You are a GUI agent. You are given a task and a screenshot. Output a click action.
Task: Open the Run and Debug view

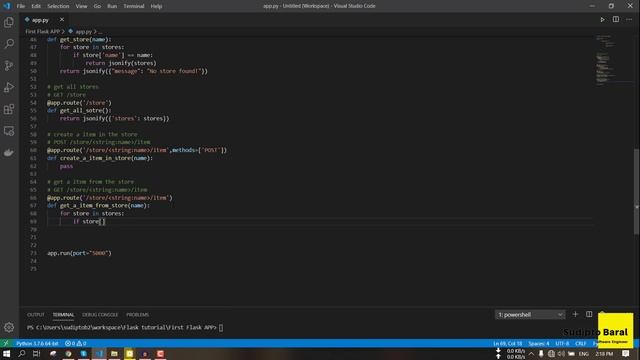point(9,87)
